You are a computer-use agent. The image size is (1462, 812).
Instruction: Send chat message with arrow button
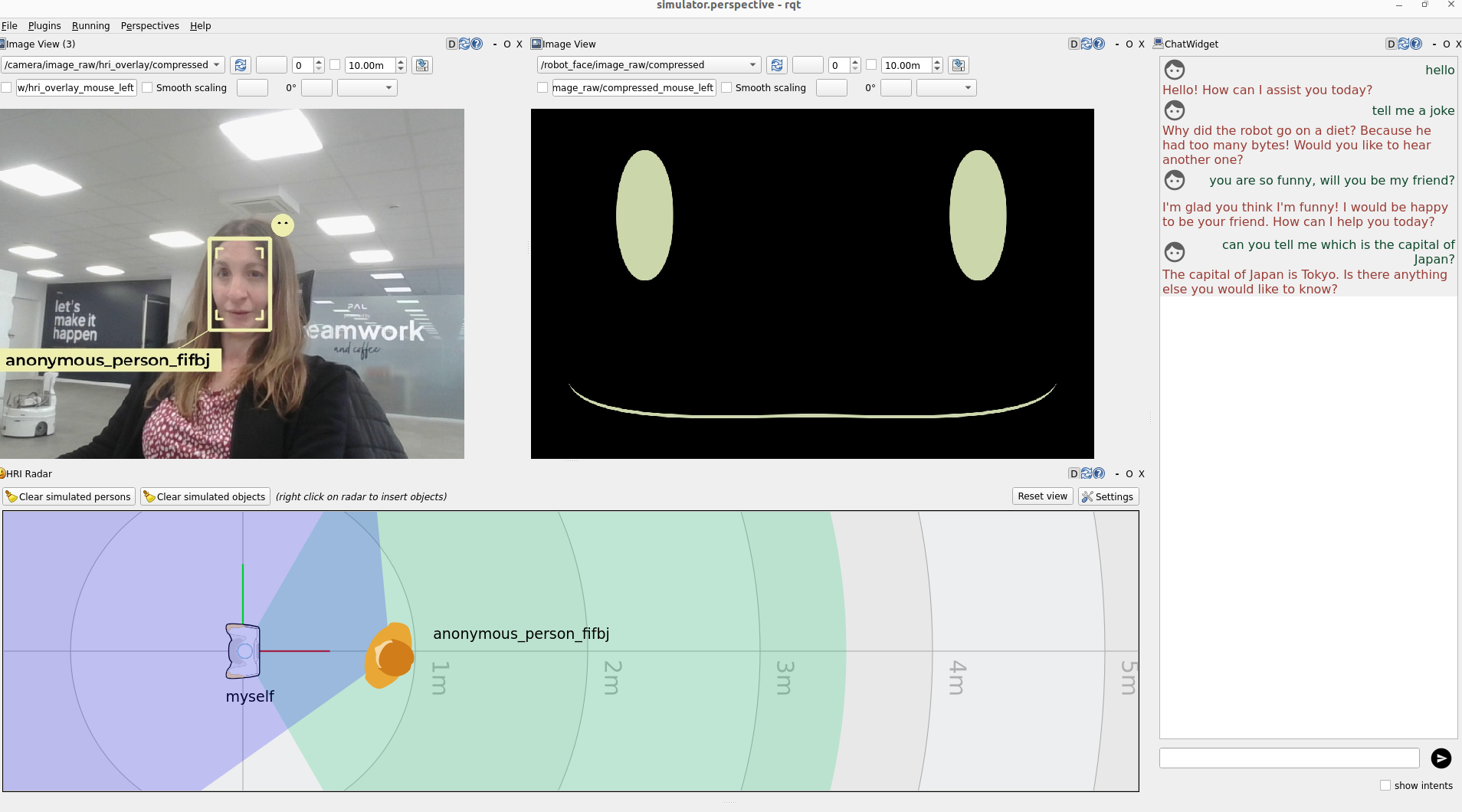pos(1441,758)
